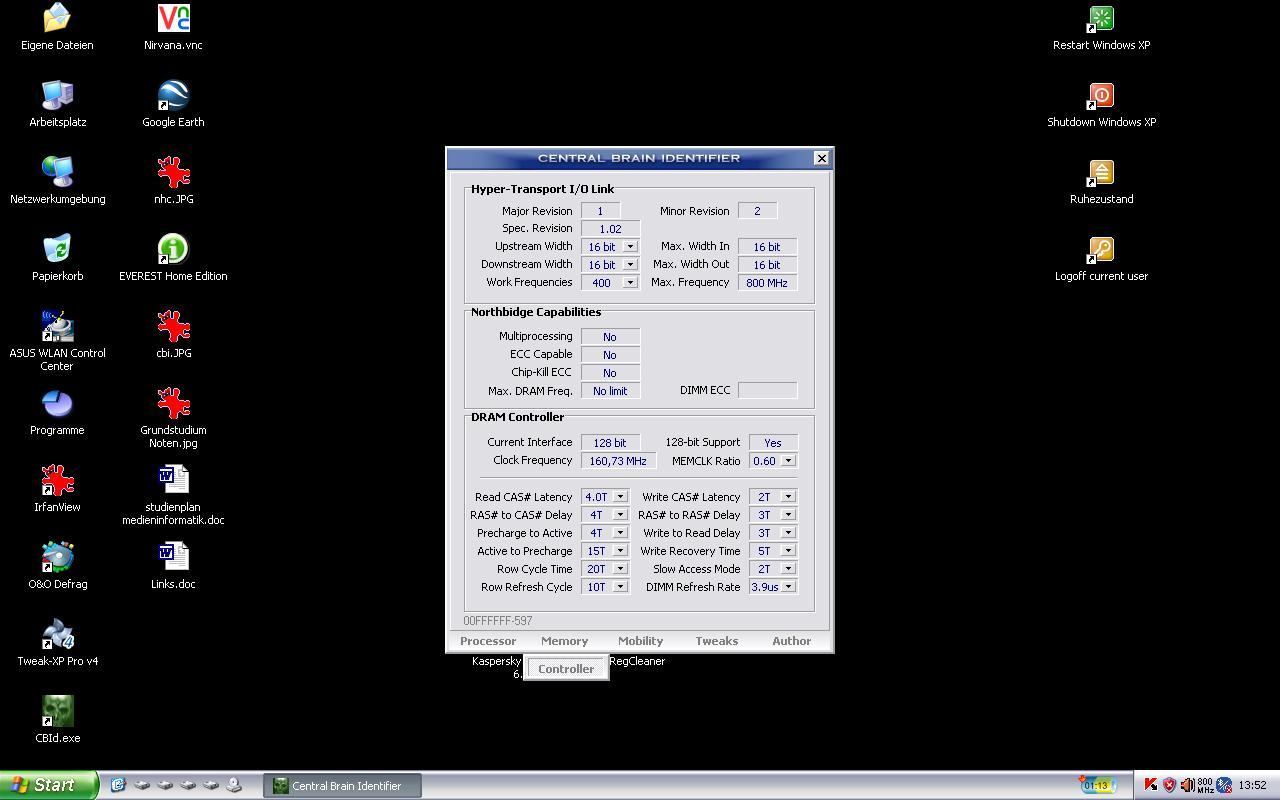Open Write to Read Delay dropdown

788,532
